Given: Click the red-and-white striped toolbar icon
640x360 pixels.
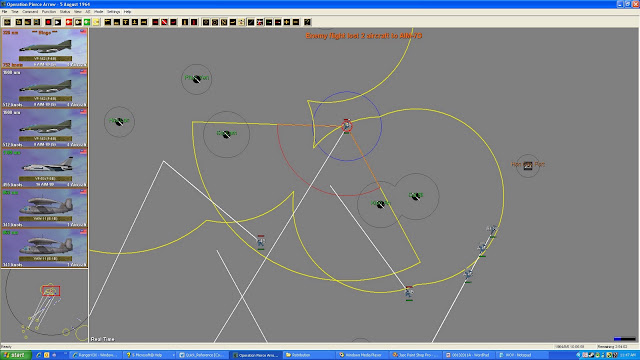Looking at the screenshot, I should [x=164, y=22].
